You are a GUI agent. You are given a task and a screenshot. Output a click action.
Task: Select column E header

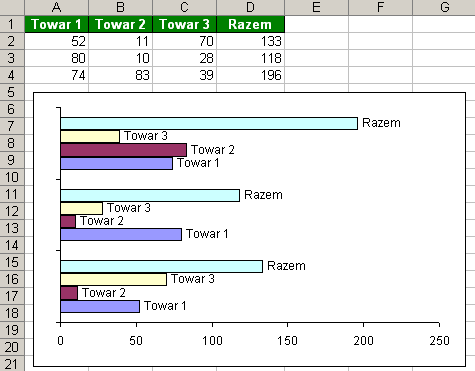click(316, 7)
